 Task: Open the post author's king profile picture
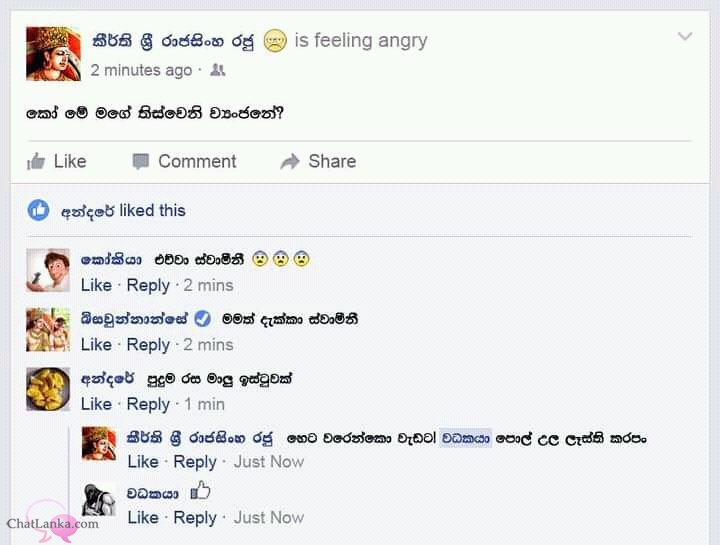[x=53, y=54]
